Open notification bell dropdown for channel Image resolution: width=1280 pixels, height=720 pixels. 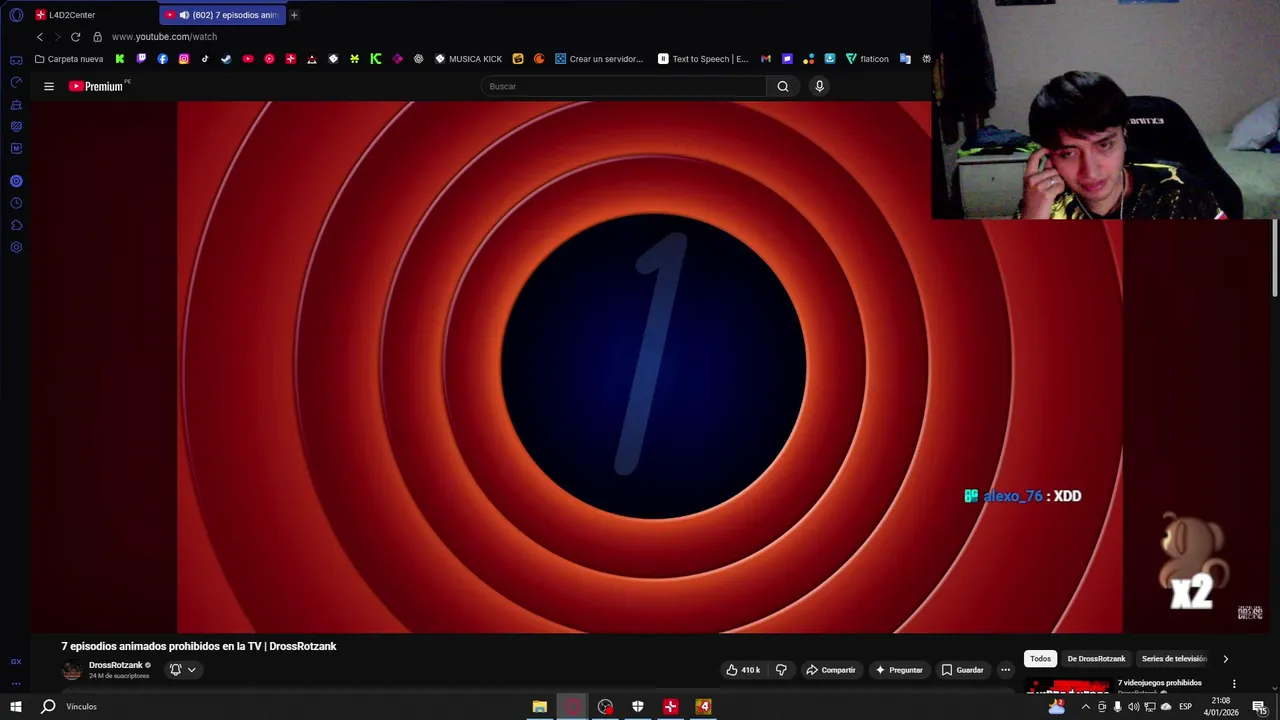pyautogui.click(x=182, y=670)
